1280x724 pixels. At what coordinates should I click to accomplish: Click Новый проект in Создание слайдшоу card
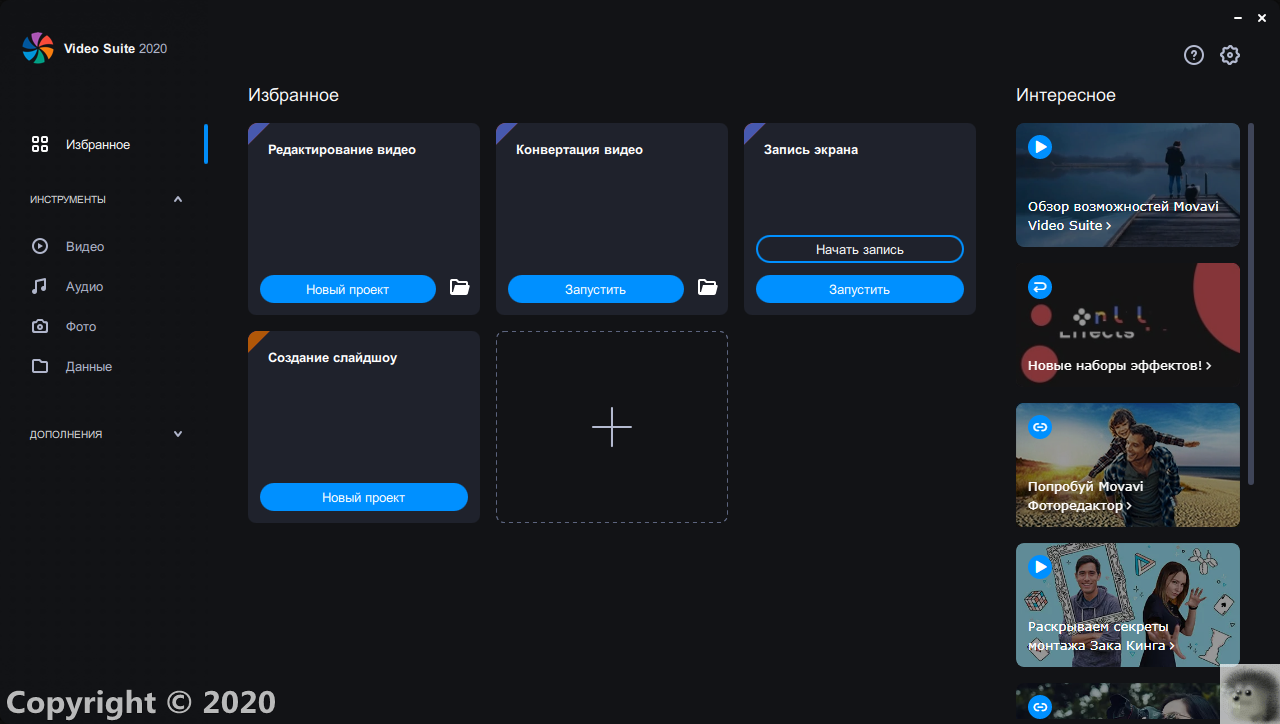pos(364,497)
